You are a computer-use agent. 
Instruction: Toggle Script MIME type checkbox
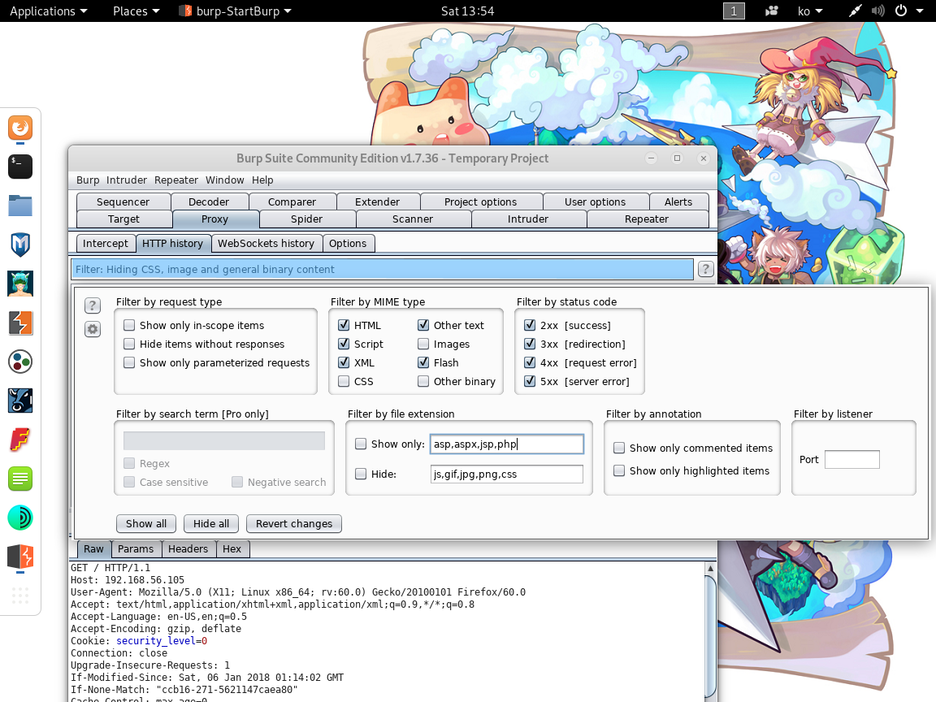pos(343,344)
